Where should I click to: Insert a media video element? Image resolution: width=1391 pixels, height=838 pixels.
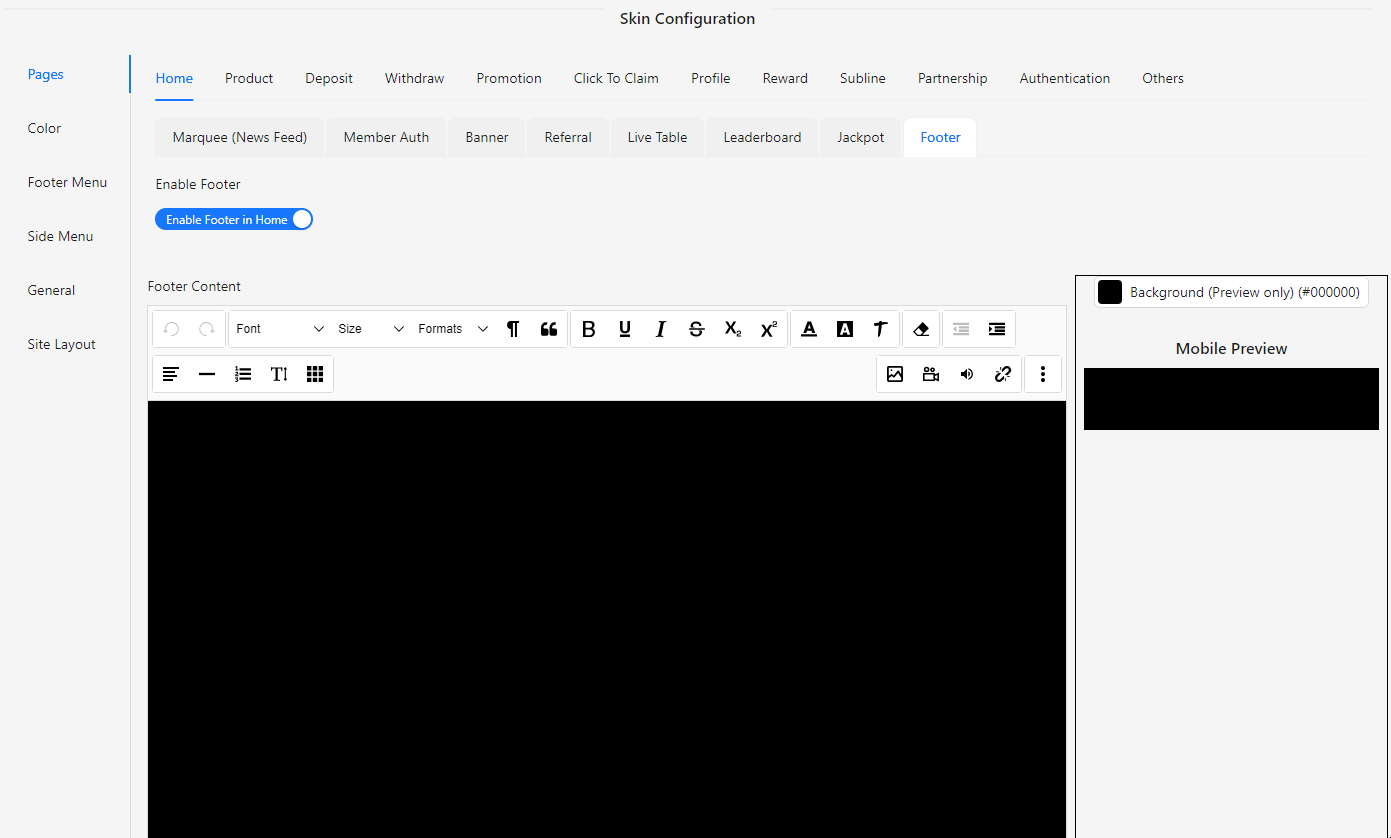click(931, 373)
